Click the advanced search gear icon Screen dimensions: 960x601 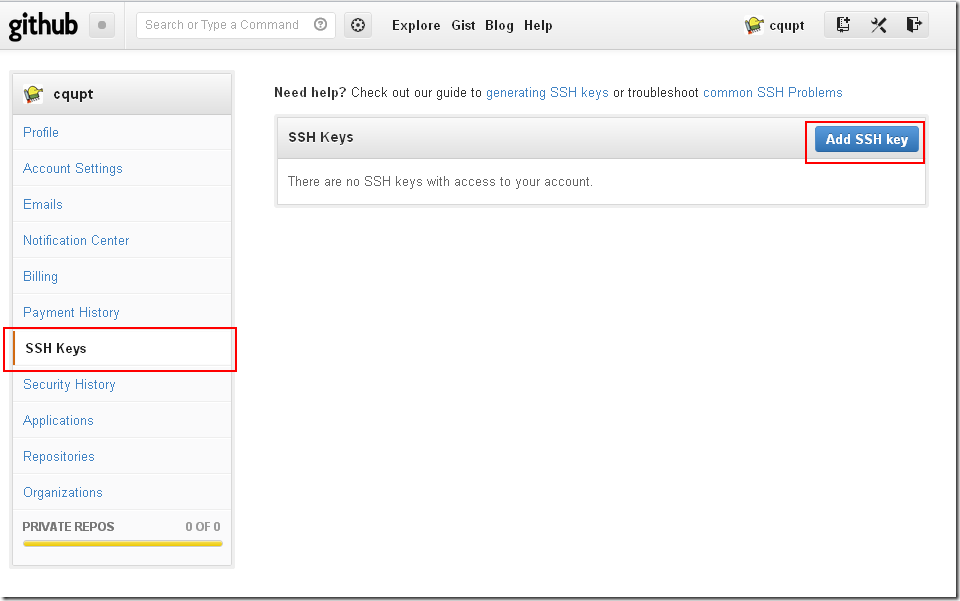point(358,25)
